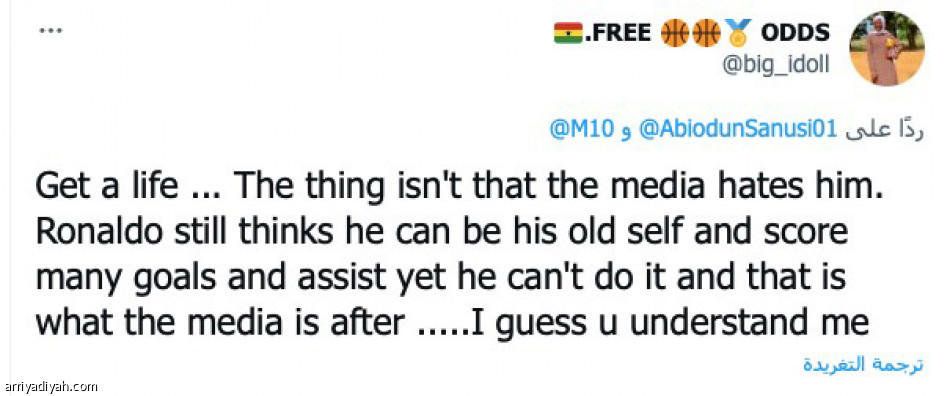Open the big_idoll profile avatar
The width and height of the screenshot is (950, 396).
click(886, 48)
